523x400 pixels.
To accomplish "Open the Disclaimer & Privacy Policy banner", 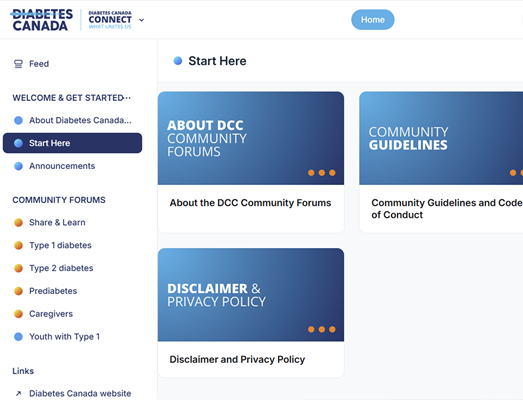I will 251,295.
